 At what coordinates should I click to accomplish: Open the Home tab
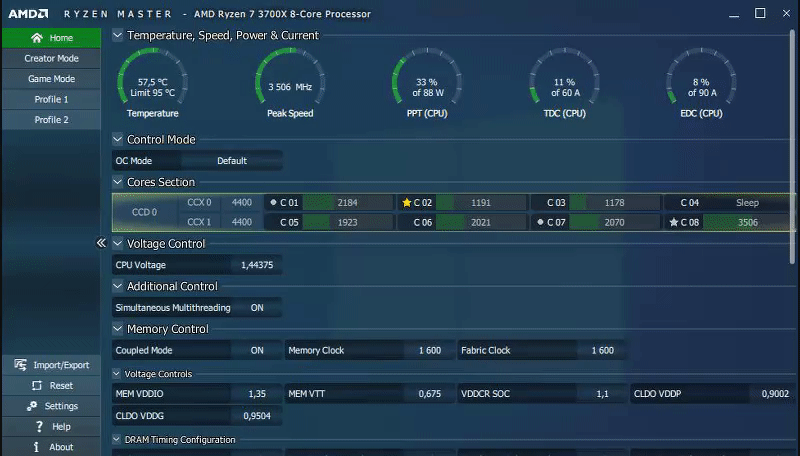[52, 38]
